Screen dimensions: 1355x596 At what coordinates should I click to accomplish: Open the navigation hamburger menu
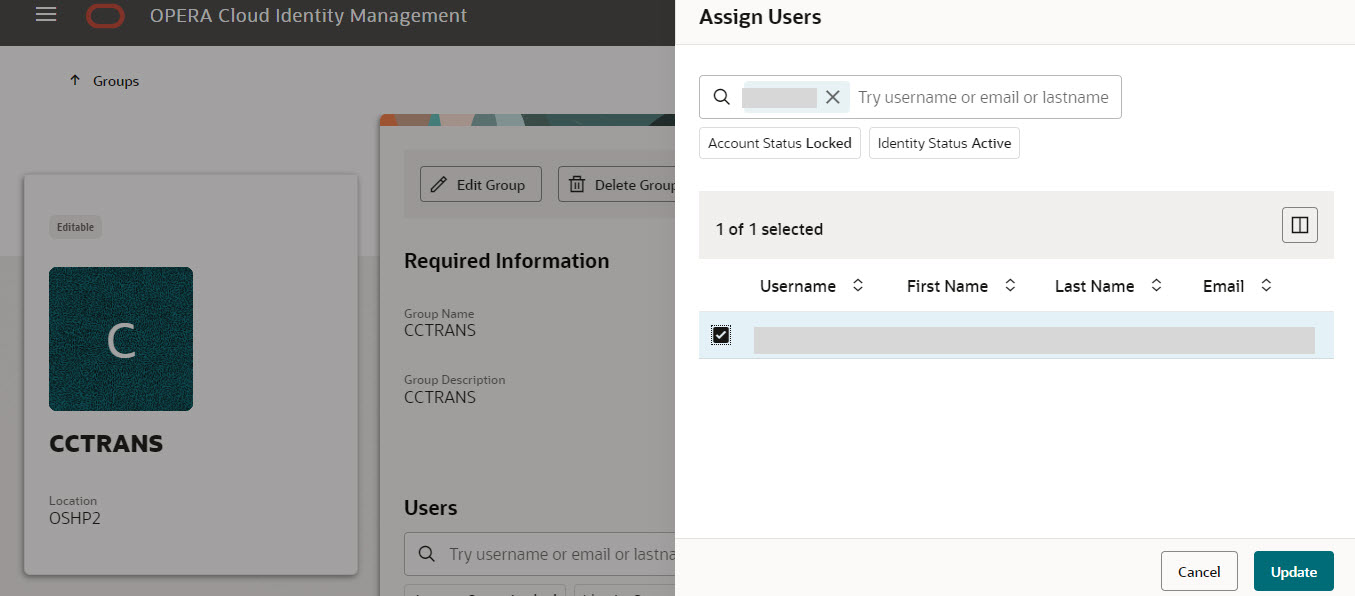pos(43,15)
